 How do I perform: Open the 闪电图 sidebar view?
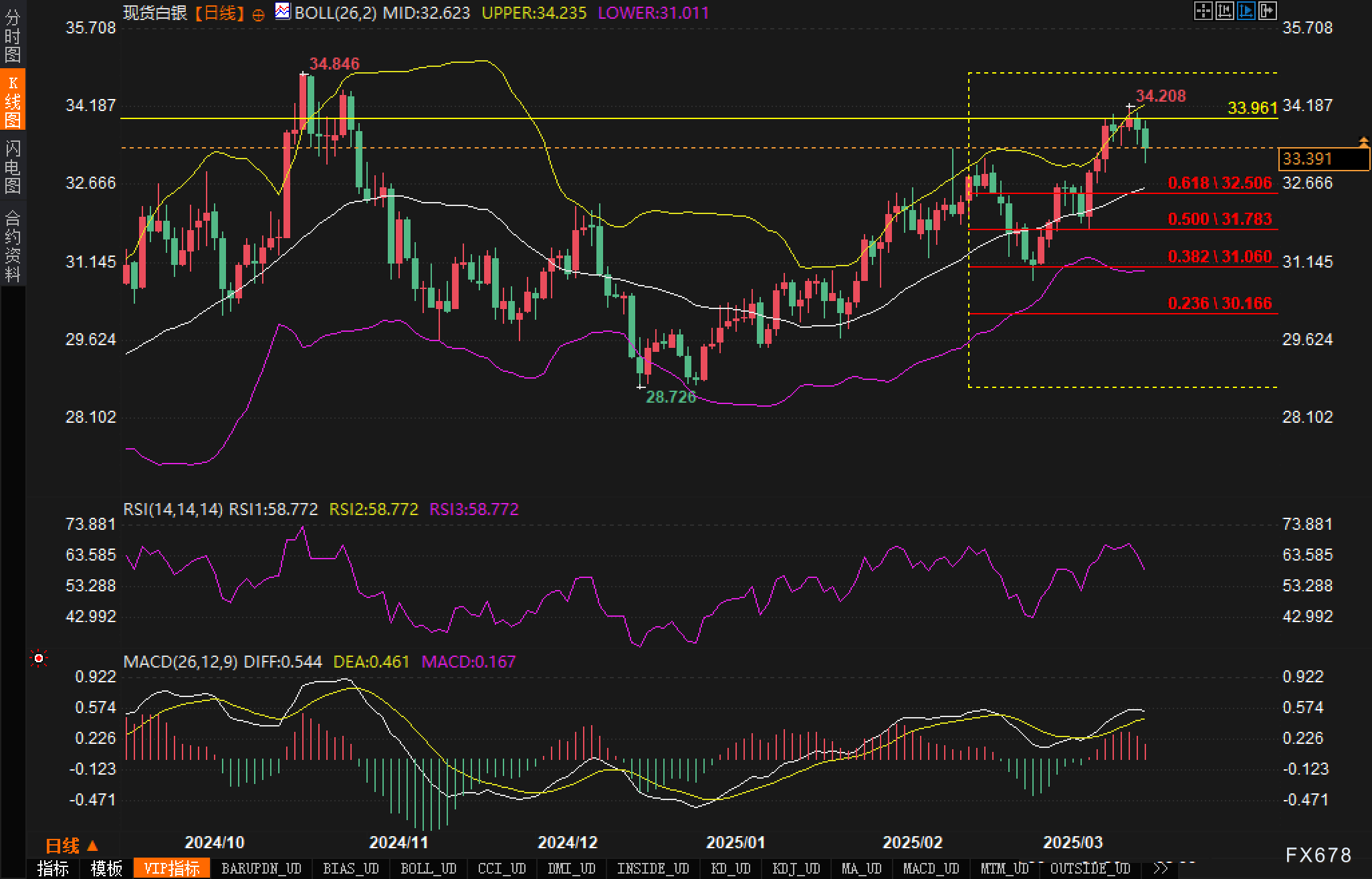[x=13, y=167]
